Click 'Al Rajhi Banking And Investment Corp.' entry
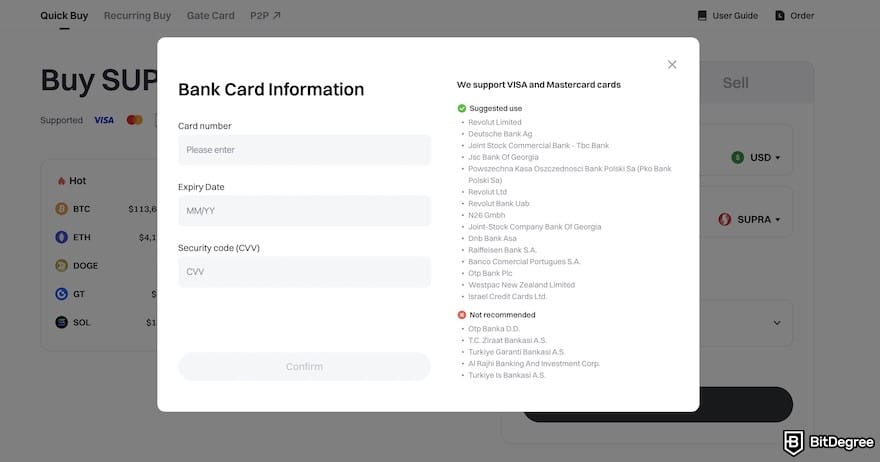 [534, 364]
